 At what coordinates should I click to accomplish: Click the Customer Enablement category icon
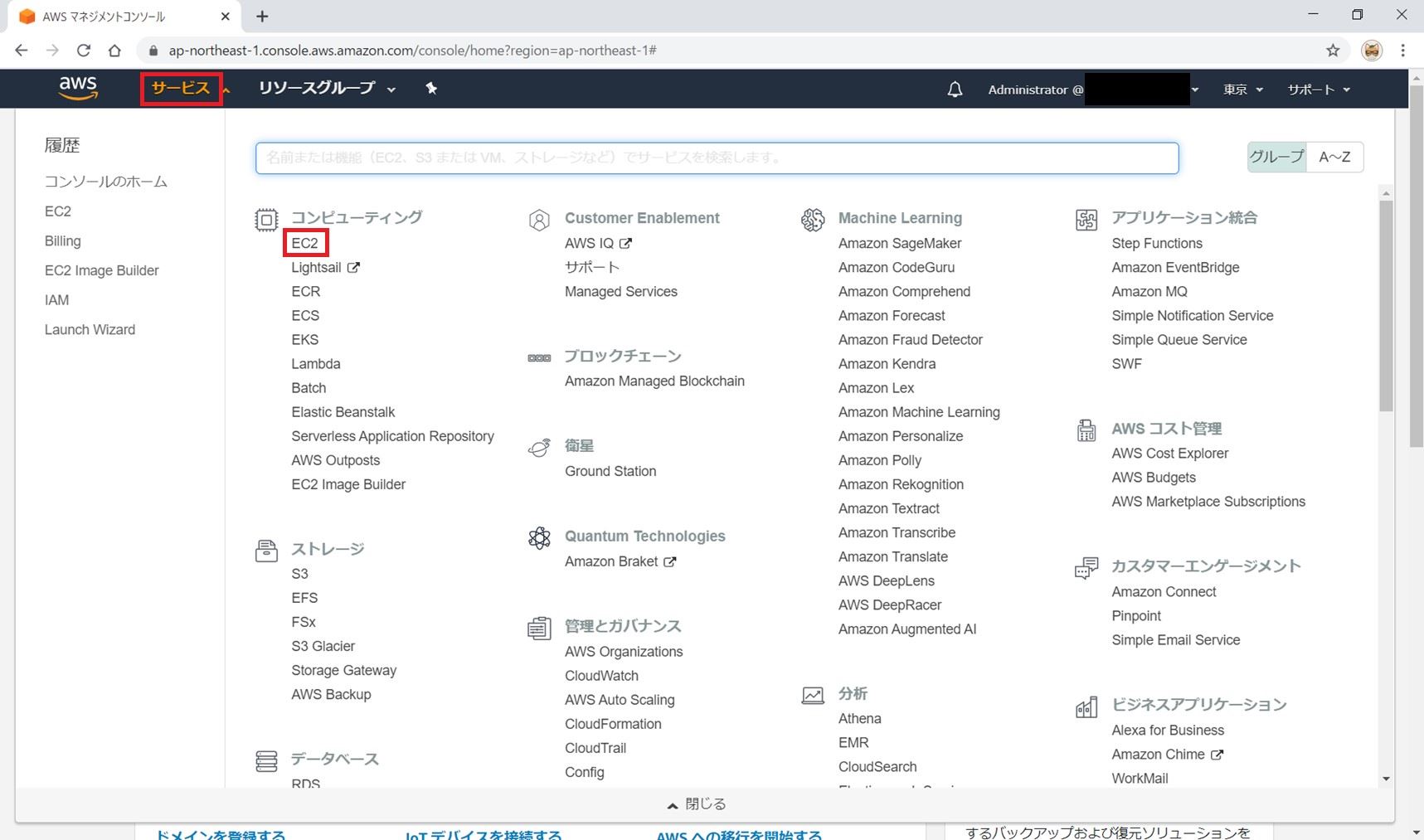click(539, 221)
